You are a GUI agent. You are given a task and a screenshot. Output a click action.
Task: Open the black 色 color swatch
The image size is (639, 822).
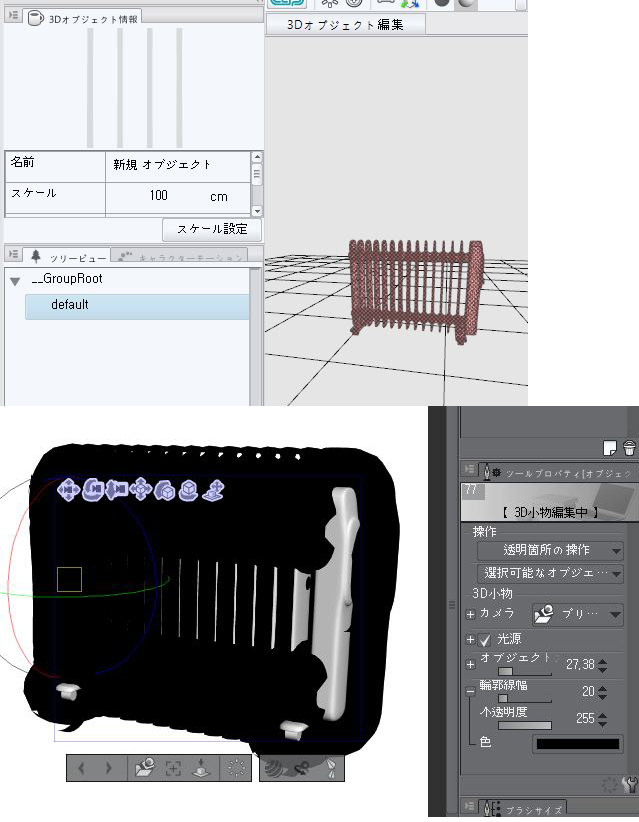click(x=578, y=744)
